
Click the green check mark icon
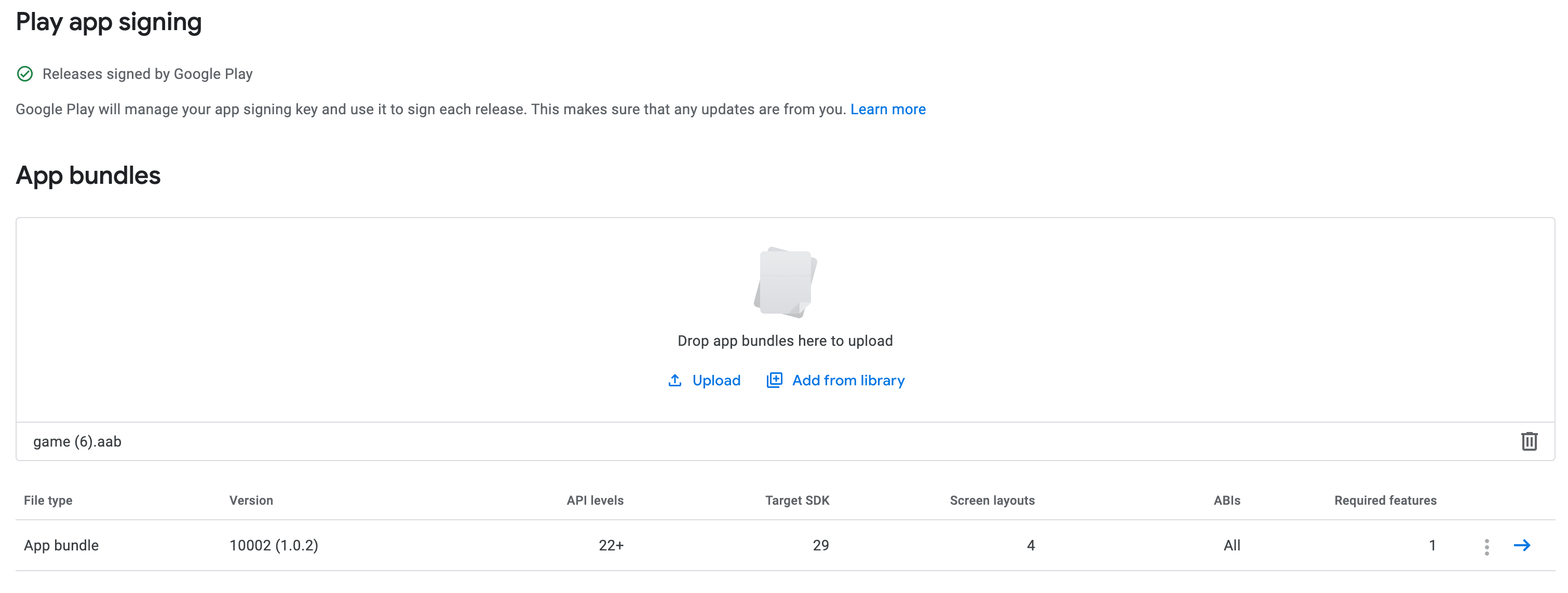(25, 74)
